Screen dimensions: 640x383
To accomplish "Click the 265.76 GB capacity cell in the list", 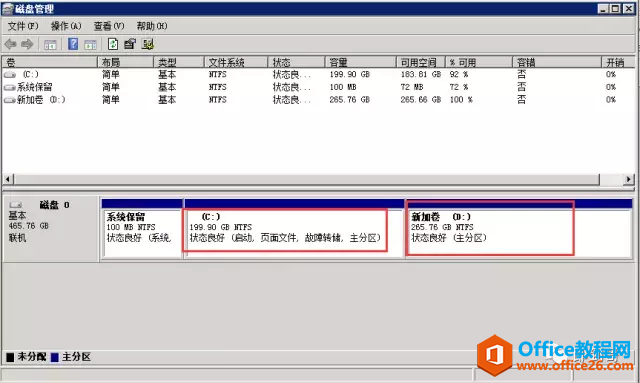I will point(349,100).
